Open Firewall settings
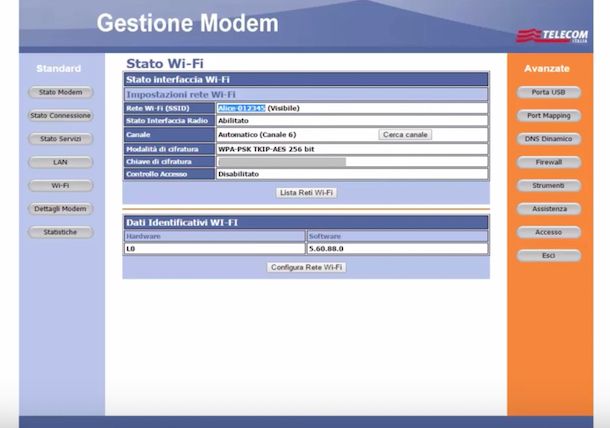 pyautogui.click(x=549, y=162)
